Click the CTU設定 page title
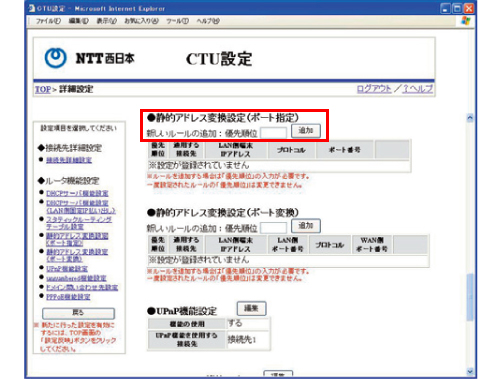The height and width of the screenshot is (379, 500). (x=219, y=59)
